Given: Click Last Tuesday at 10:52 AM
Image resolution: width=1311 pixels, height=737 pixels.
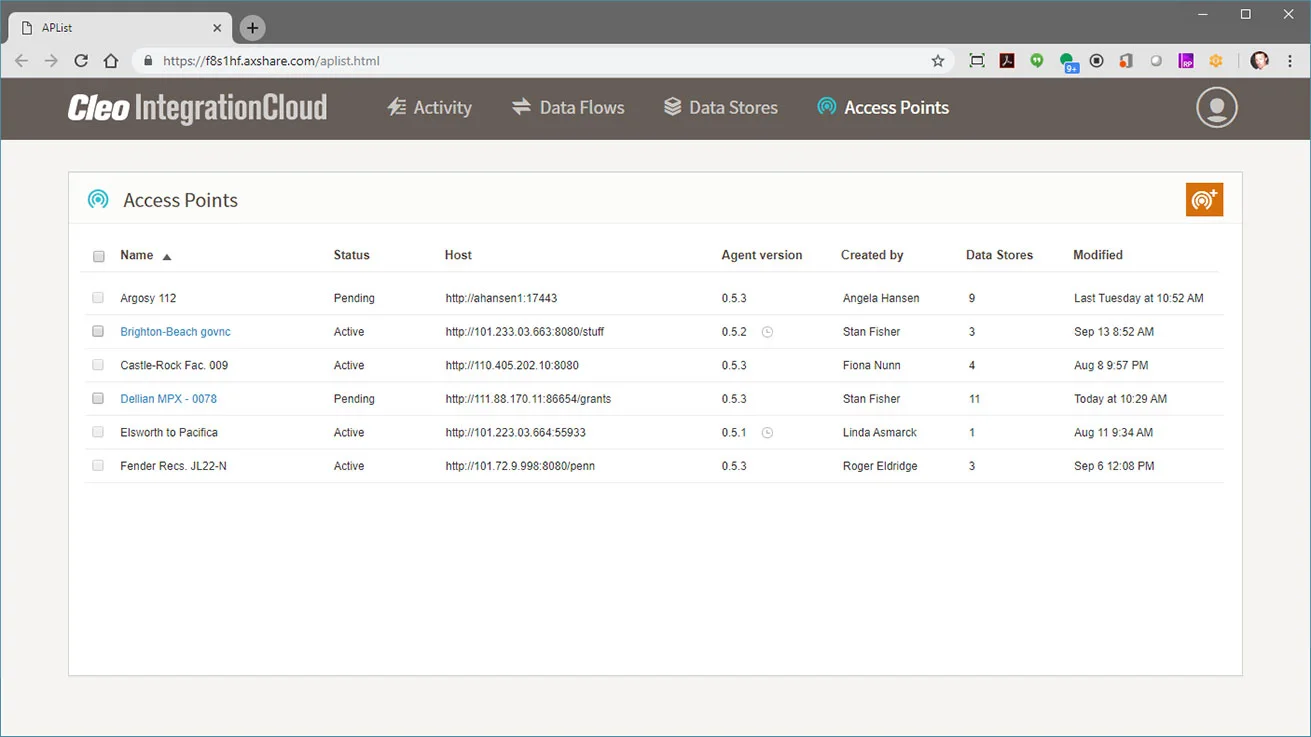Looking at the screenshot, I should [x=1139, y=298].
